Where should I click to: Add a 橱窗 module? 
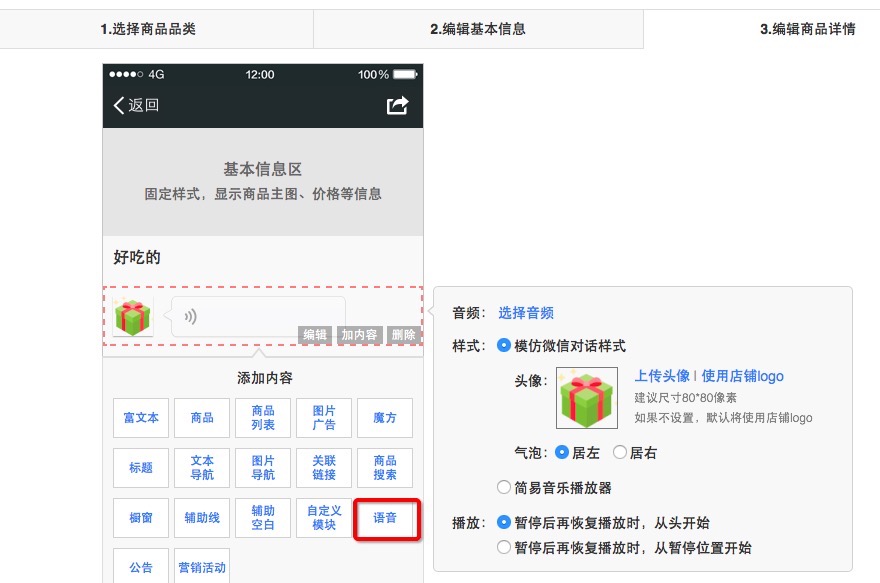(x=141, y=518)
